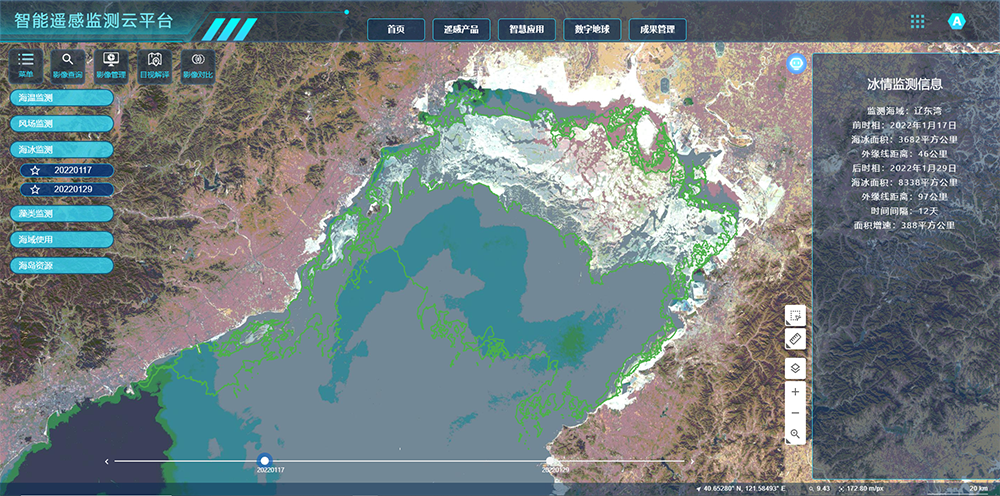Toggle the star on layer 20220129
1000x496 pixels.
[35, 189]
